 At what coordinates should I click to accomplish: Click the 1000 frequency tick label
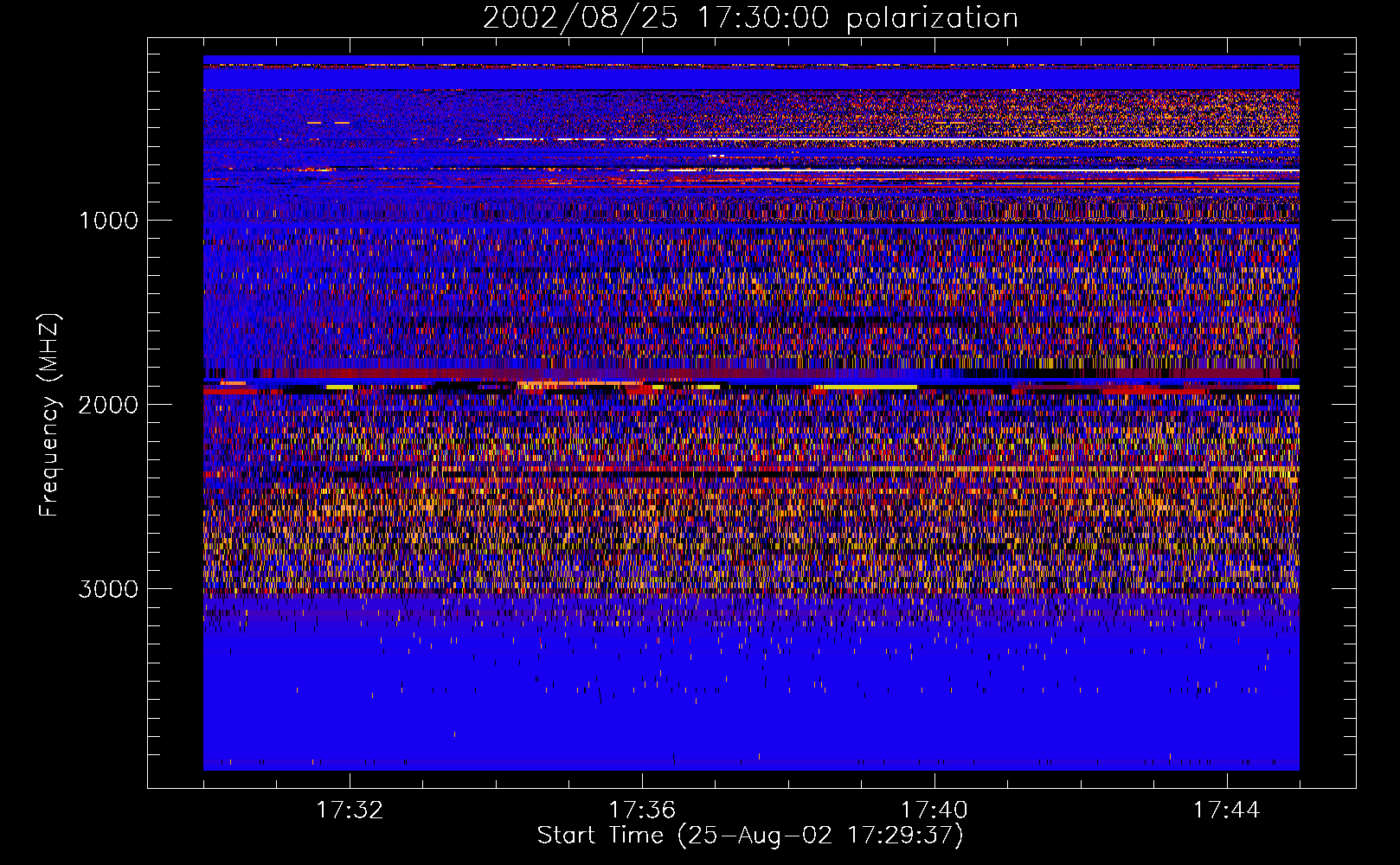click(108, 221)
